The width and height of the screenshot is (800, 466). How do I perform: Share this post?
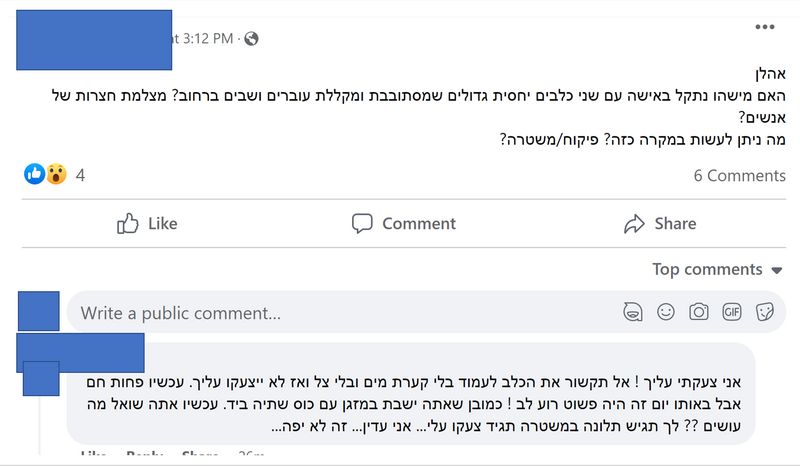click(x=660, y=224)
